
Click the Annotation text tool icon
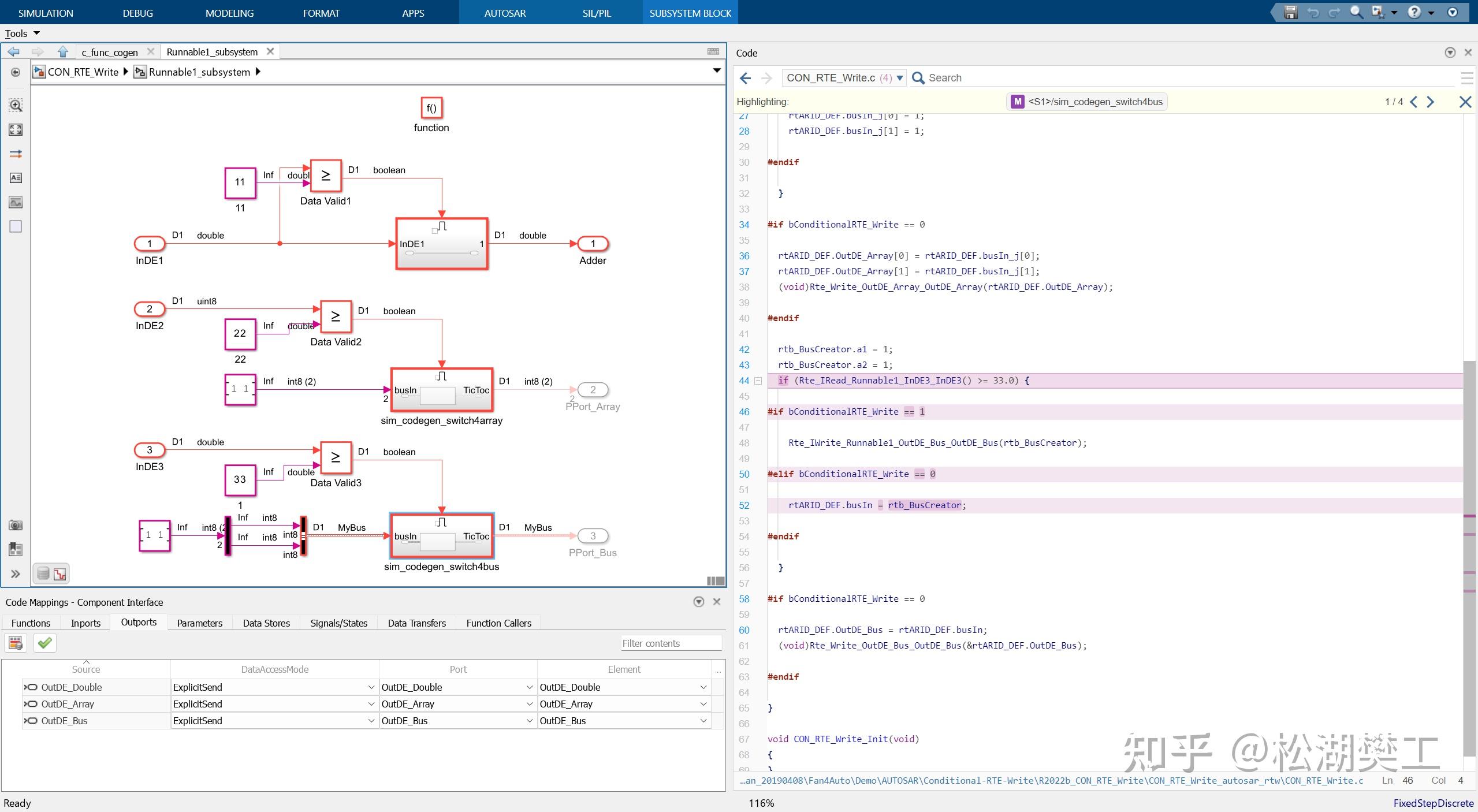click(x=16, y=178)
